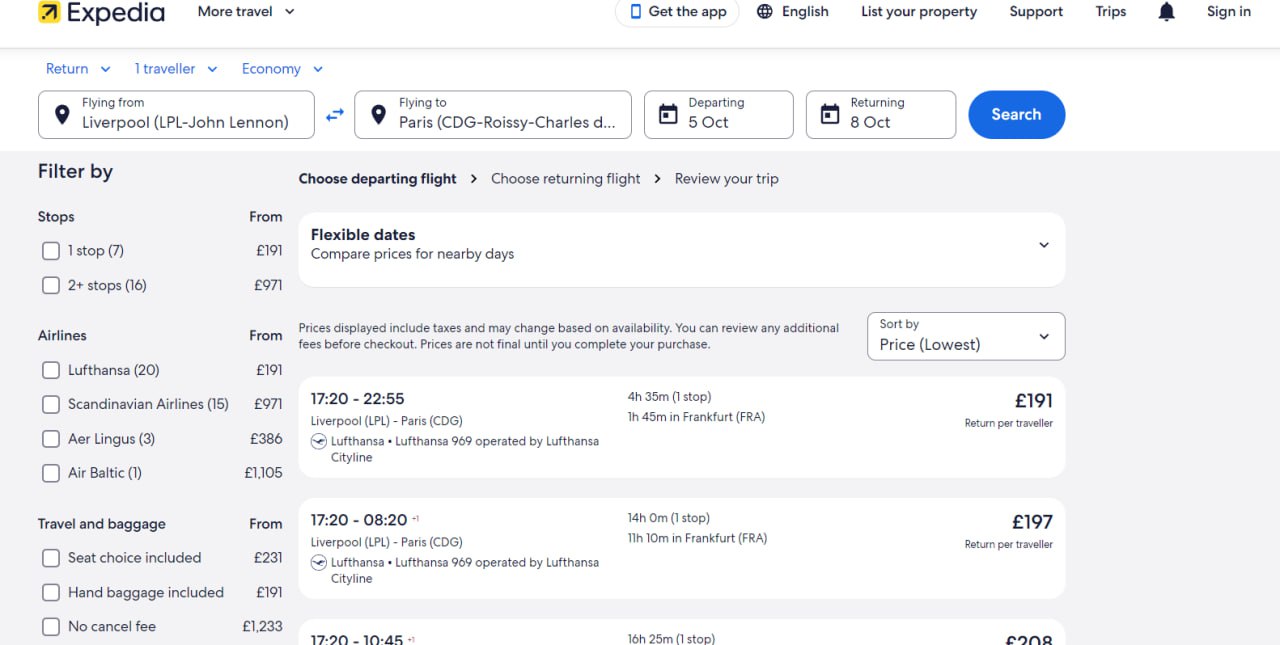The image size is (1280, 645).
Task: Select the £191 17:20 - 22:55 flight
Action: pos(682,427)
